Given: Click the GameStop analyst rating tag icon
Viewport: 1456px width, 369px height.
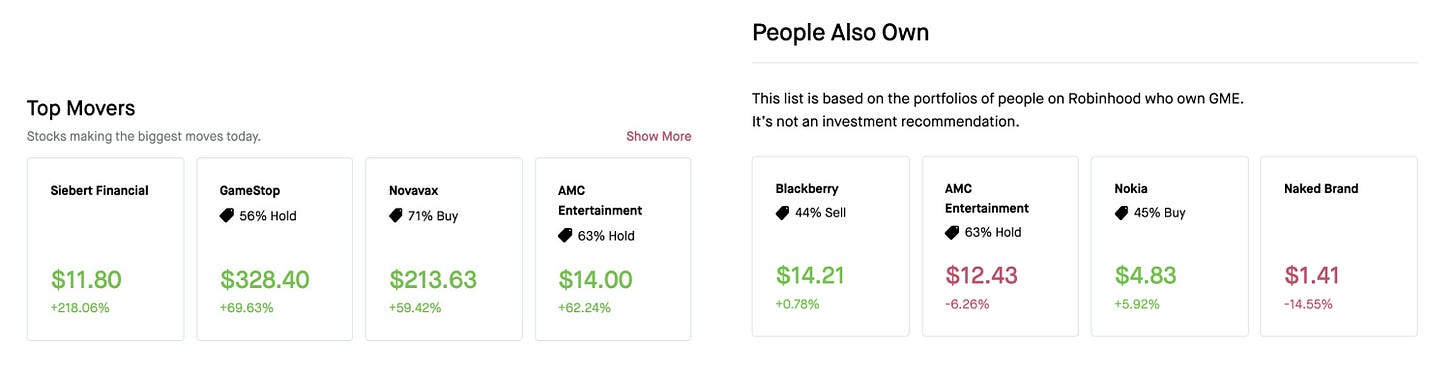Looking at the screenshot, I should pos(227,215).
